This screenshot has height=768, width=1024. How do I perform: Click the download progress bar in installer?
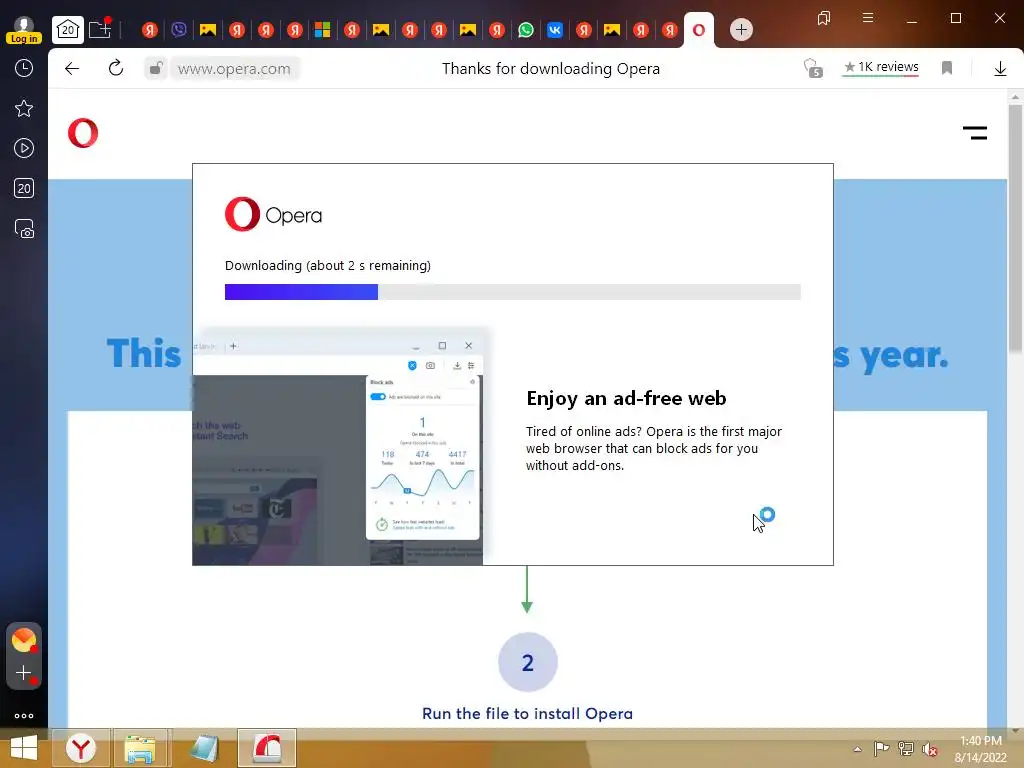click(513, 292)
